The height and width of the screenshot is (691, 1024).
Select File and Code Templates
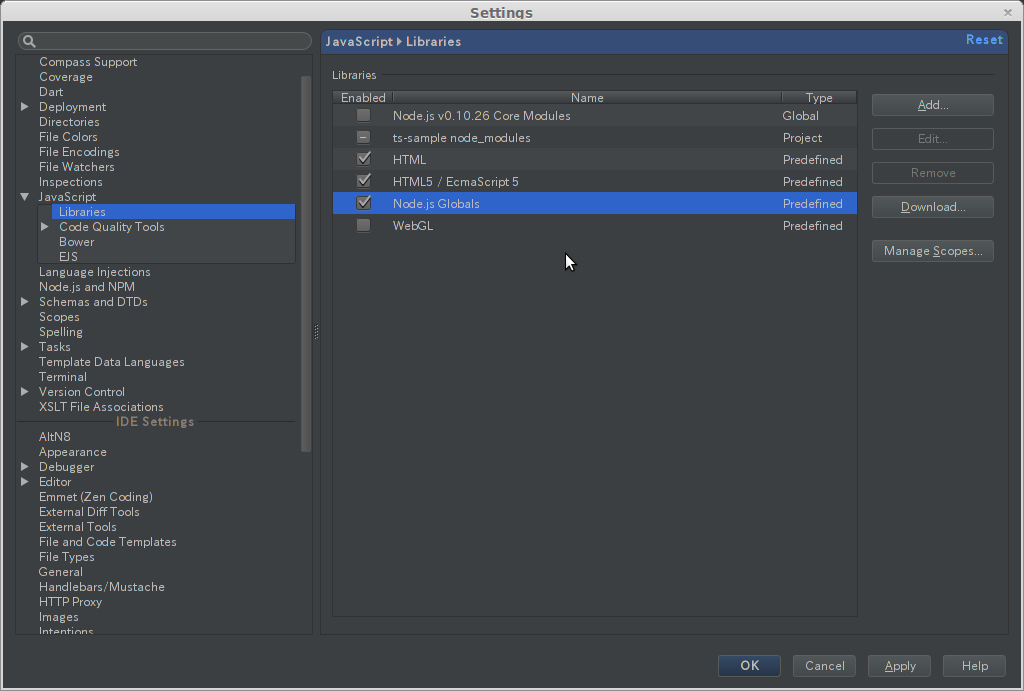pos(108,542)
